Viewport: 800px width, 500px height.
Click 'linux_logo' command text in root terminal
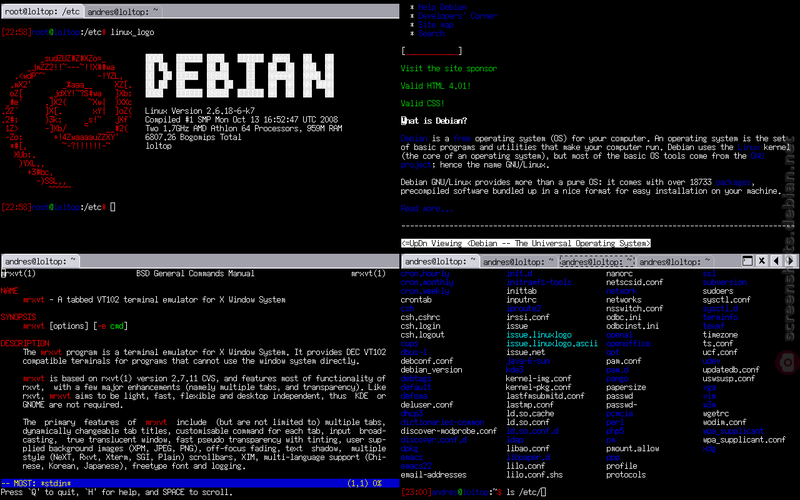coord(132,32)
